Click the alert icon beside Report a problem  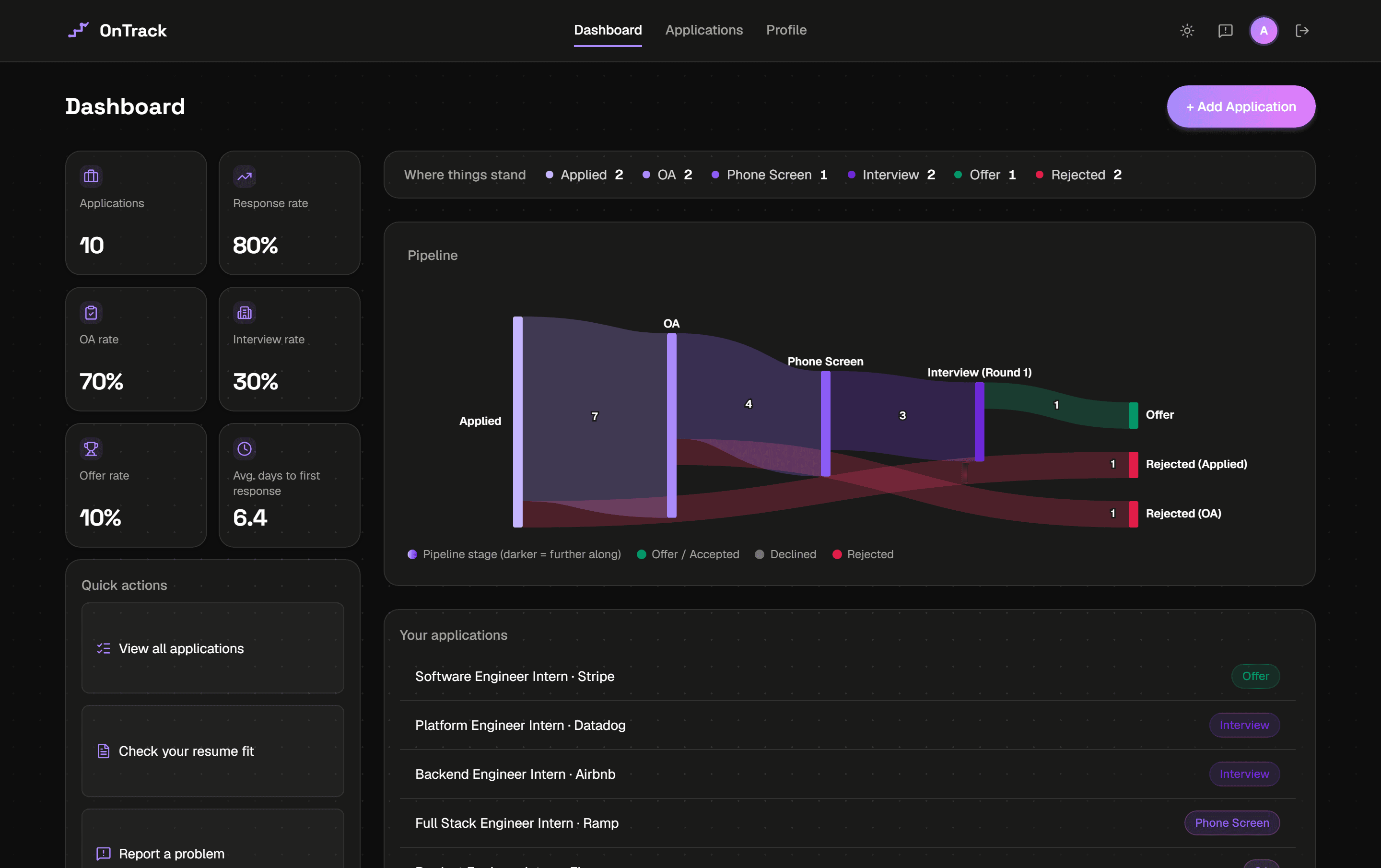[103, 854]
